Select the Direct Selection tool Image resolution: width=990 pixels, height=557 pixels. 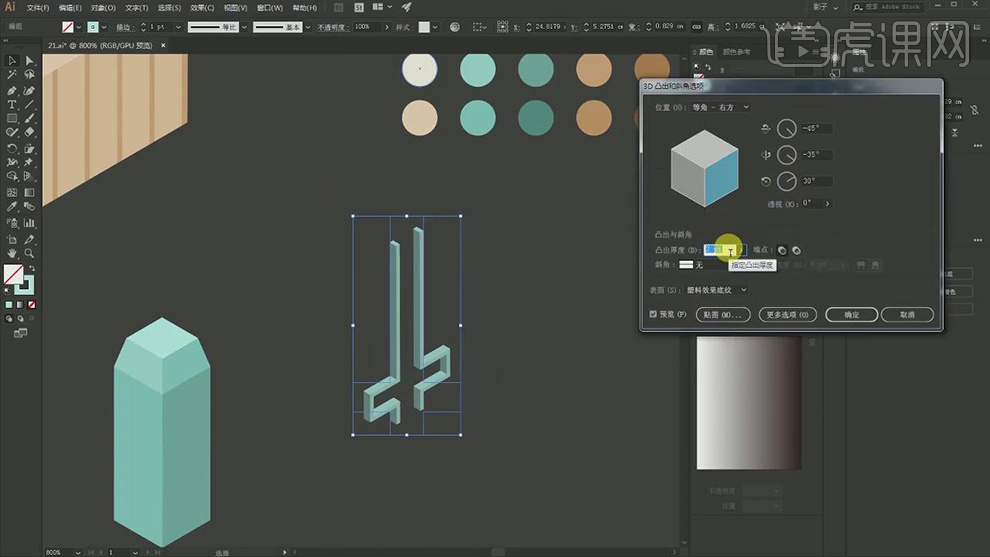[x=29, y=61]
